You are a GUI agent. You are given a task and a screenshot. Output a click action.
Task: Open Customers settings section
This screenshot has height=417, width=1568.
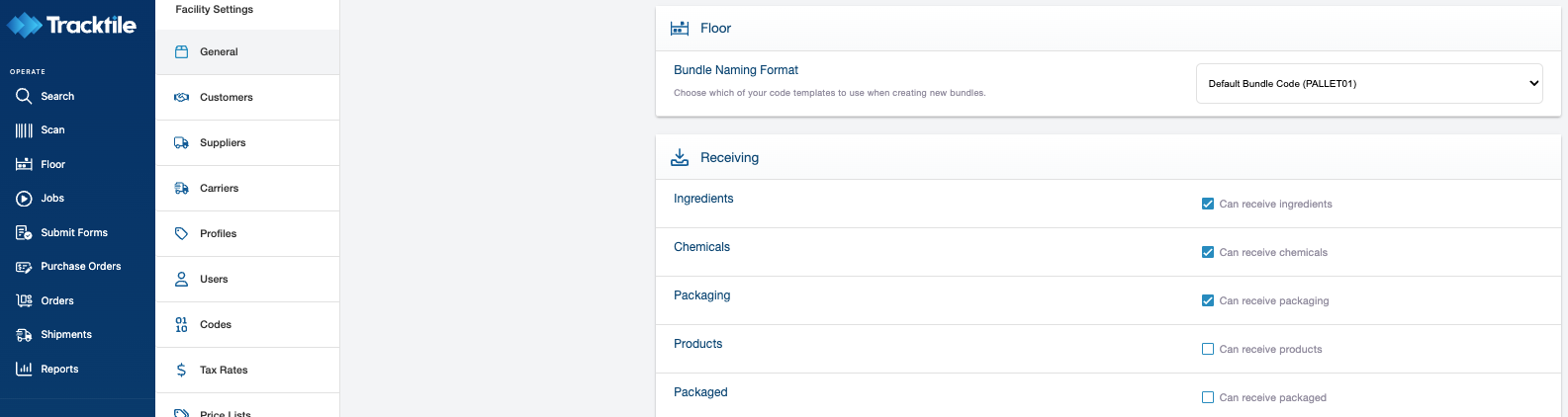coord(226,98)
